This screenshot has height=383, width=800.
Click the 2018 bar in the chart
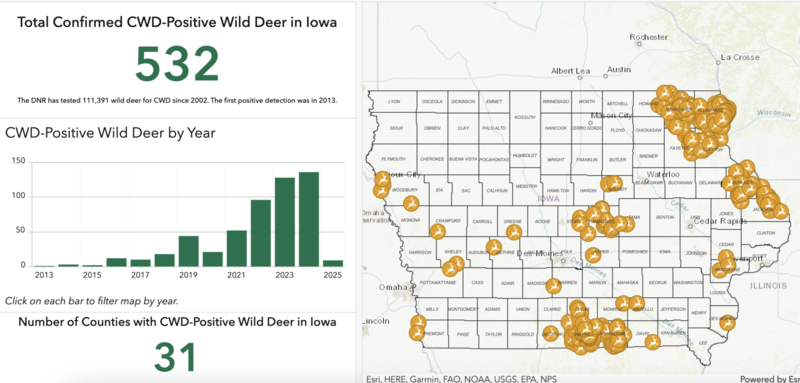[165, 260]
